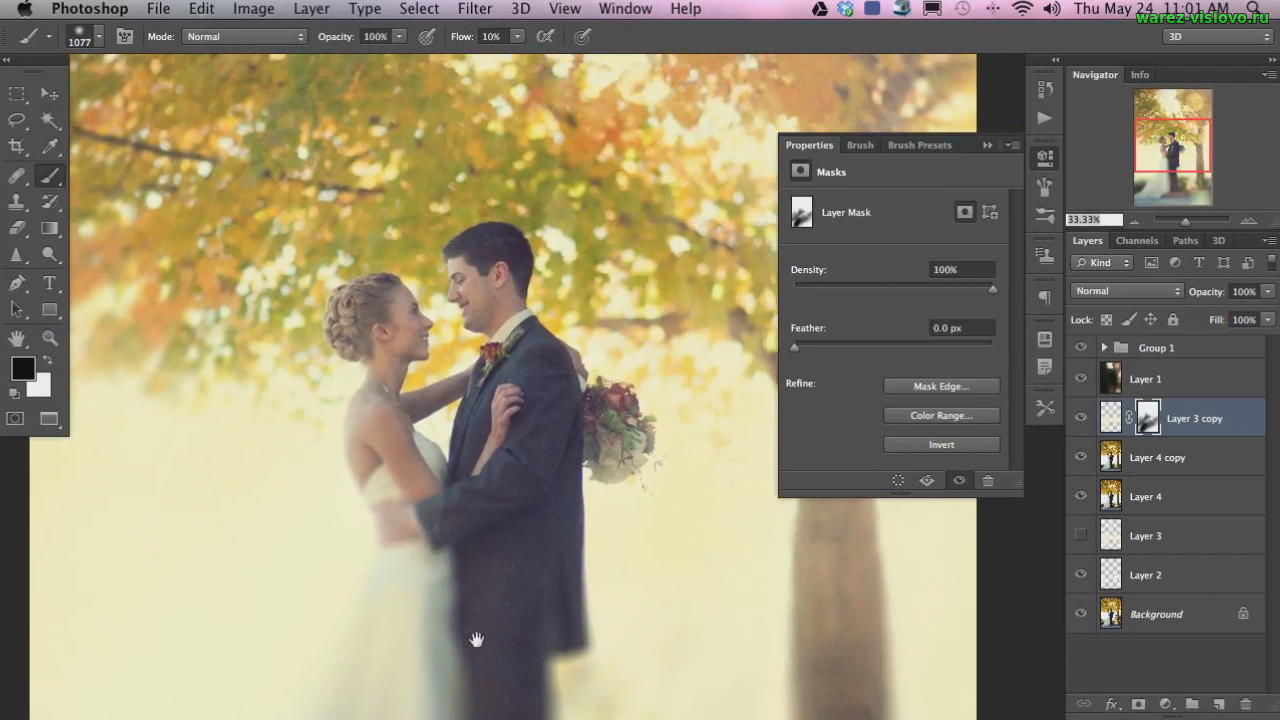Click the Feather value input field
The width and height of the screenshot is (1280, 720).
pyautogui.click(x=961, y=328)
